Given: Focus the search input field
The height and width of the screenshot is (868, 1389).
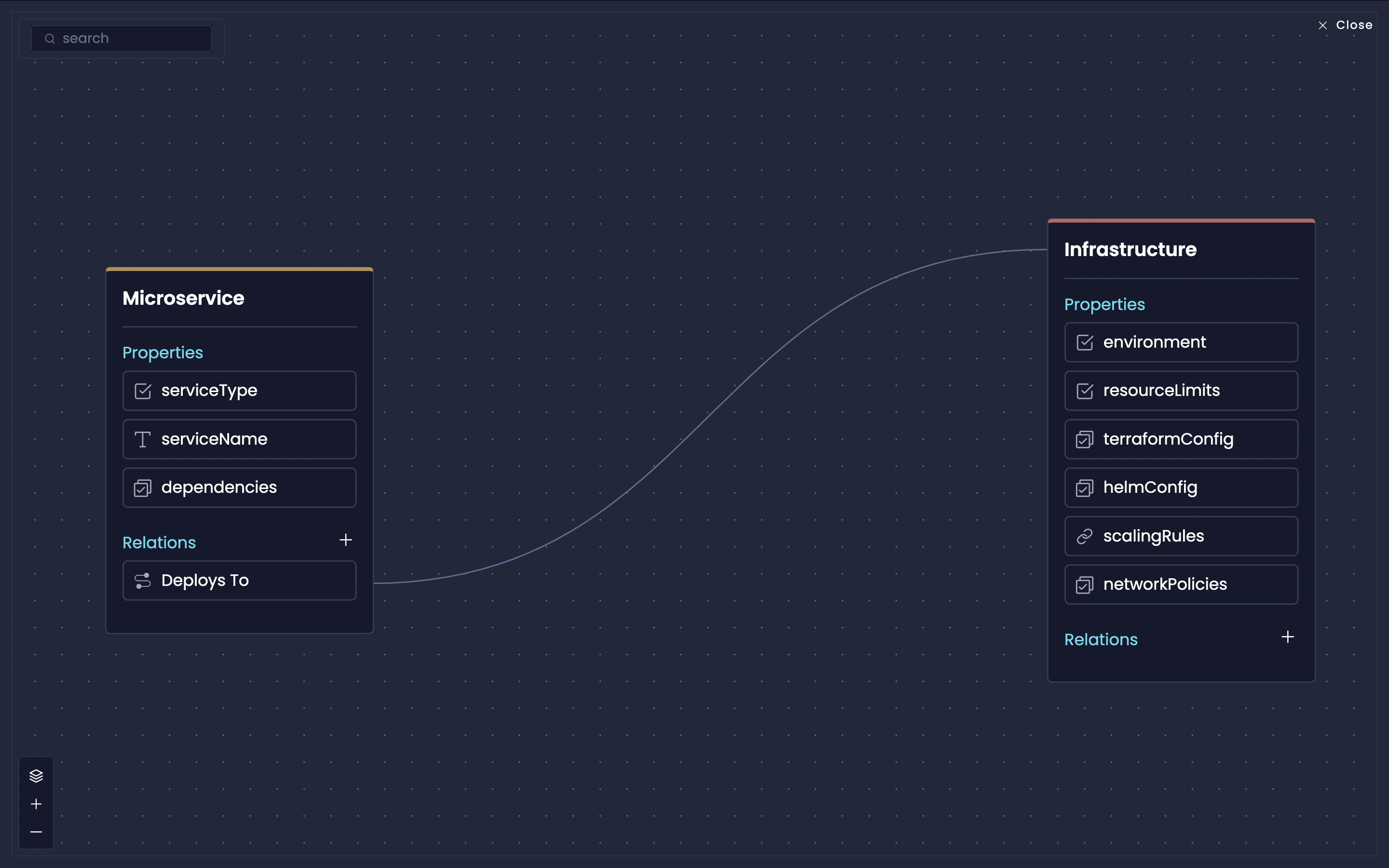Looking at the screenshot, I should tap(132, 39).
